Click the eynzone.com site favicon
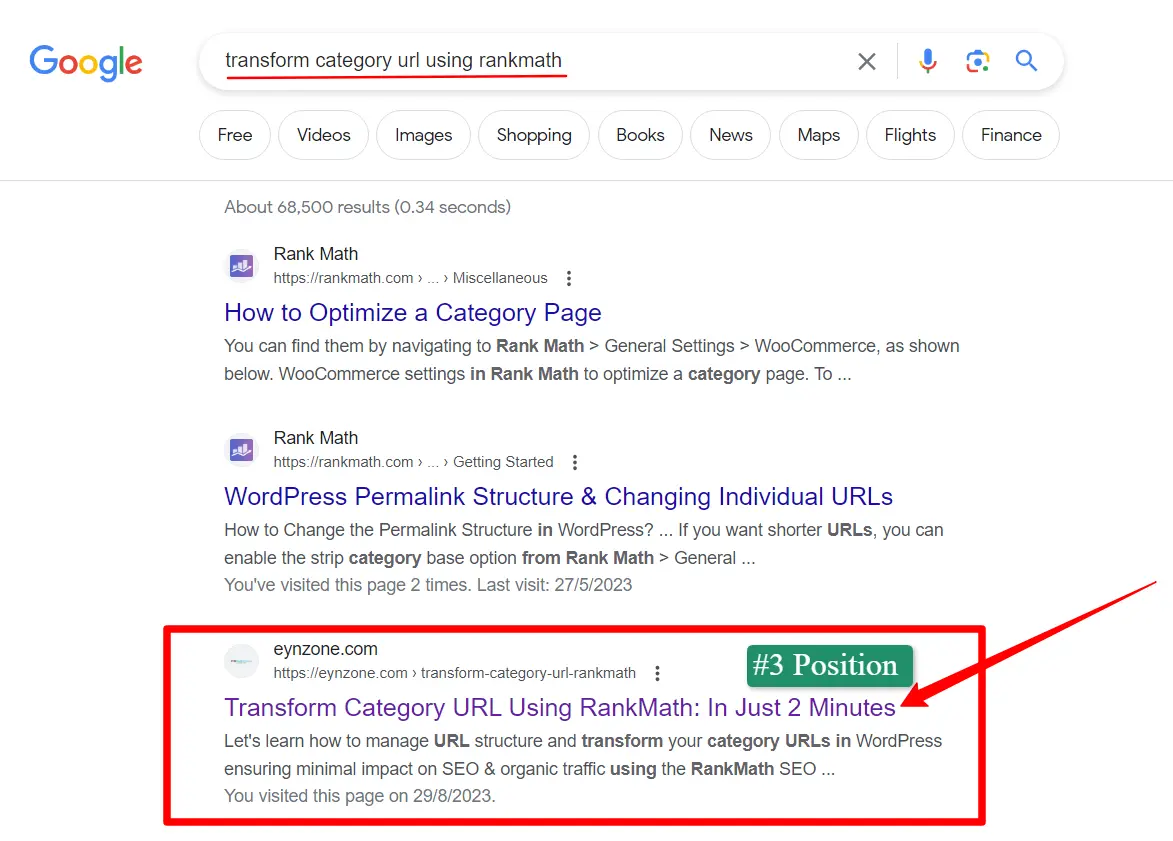 (x=242, y=661)
